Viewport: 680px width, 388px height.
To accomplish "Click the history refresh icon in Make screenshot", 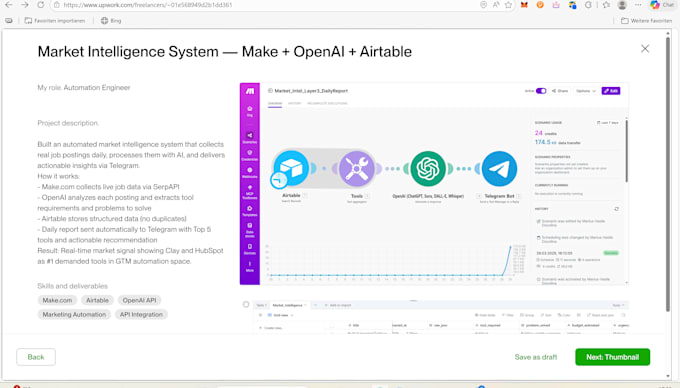I will pos(616,209).
